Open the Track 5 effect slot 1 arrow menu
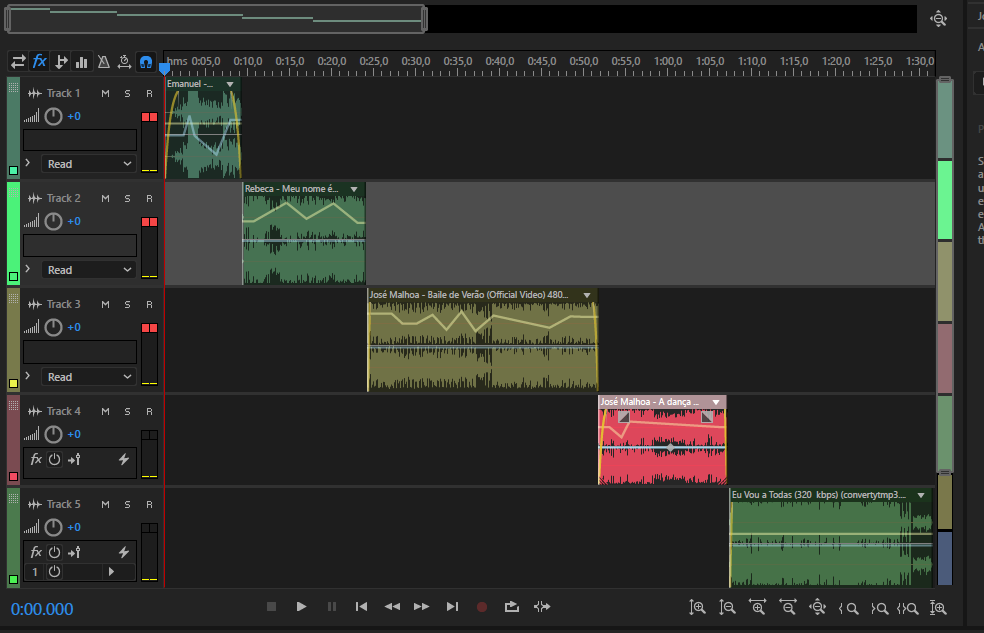984x633 pixels. tap(111, 572)
